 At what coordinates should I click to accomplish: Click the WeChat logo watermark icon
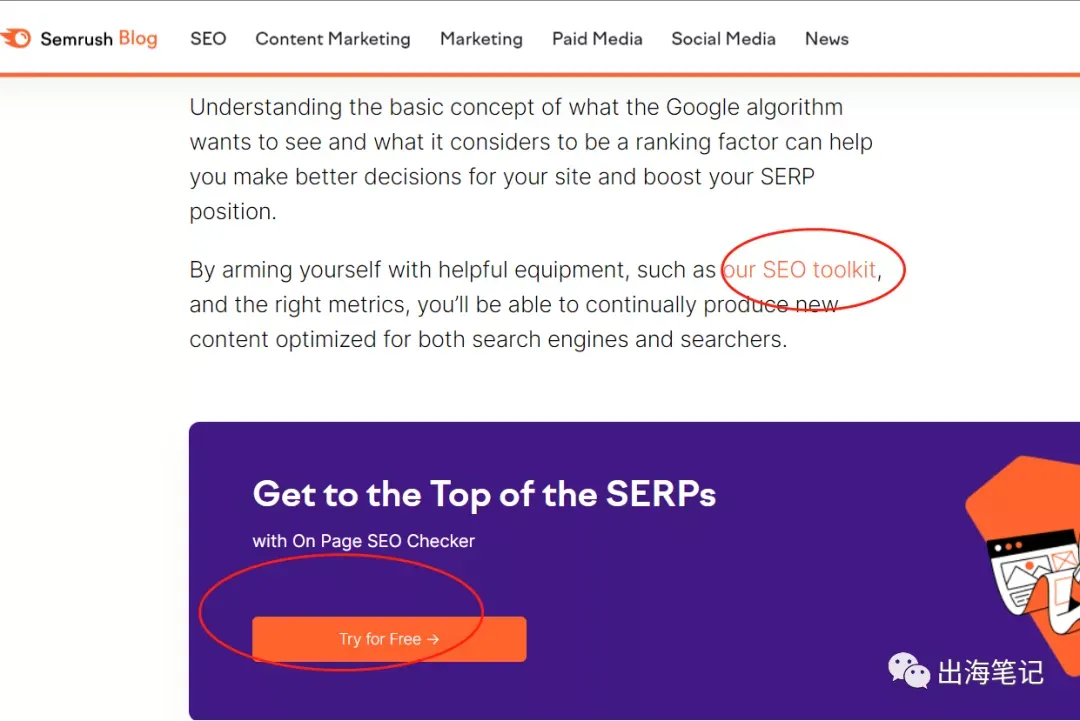pos(908,670)
